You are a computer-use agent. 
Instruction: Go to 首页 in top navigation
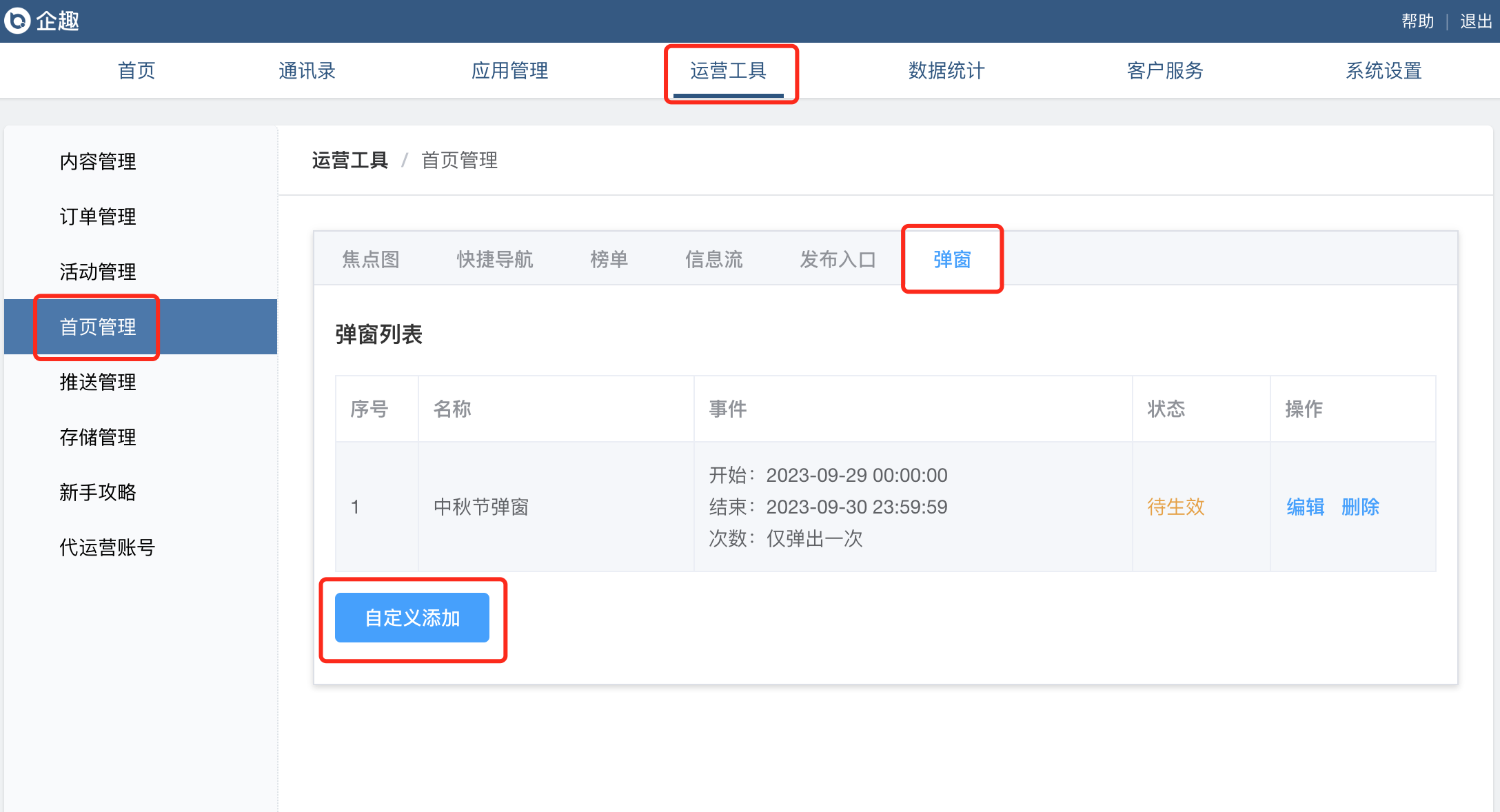tap(136, 70)
